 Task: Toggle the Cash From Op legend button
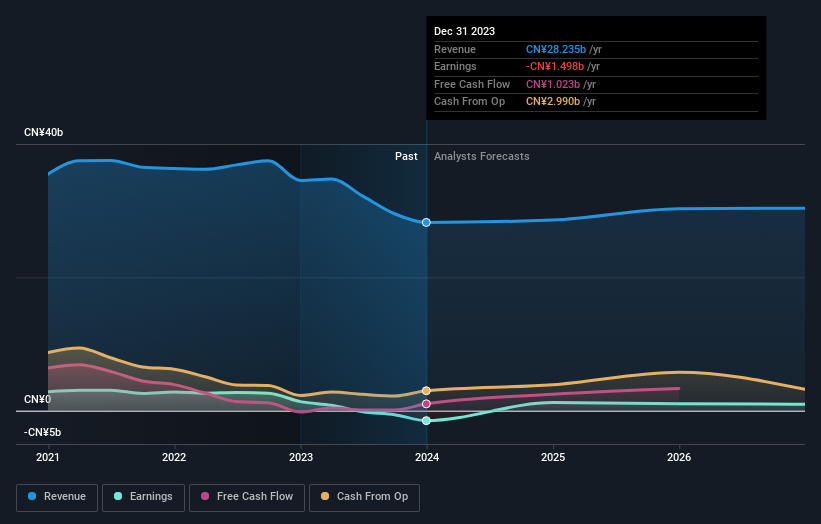[x=364, y=497]
